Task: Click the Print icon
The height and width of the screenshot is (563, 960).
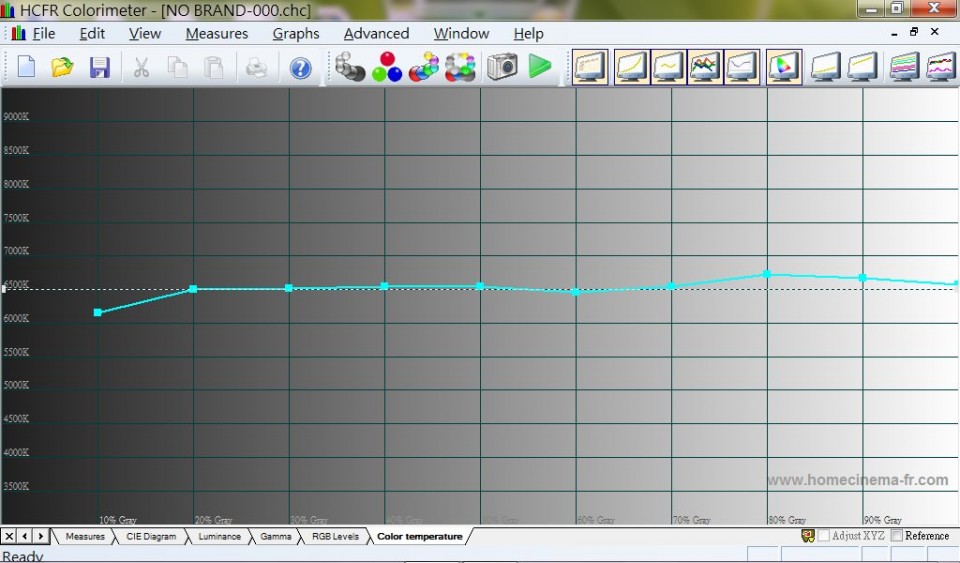Action: [x=257, y=67]
